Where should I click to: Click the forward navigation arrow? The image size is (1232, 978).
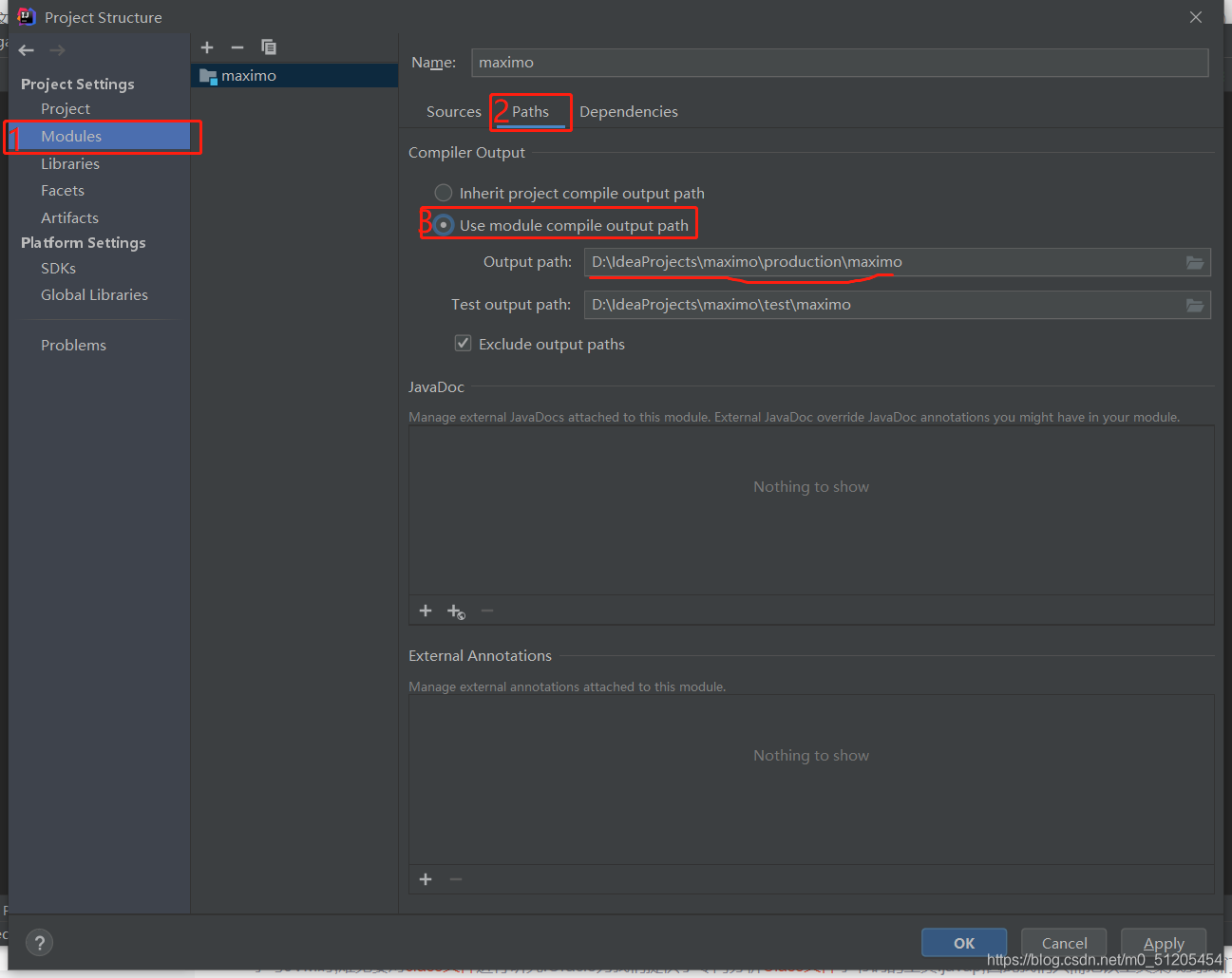pos(57,50)
